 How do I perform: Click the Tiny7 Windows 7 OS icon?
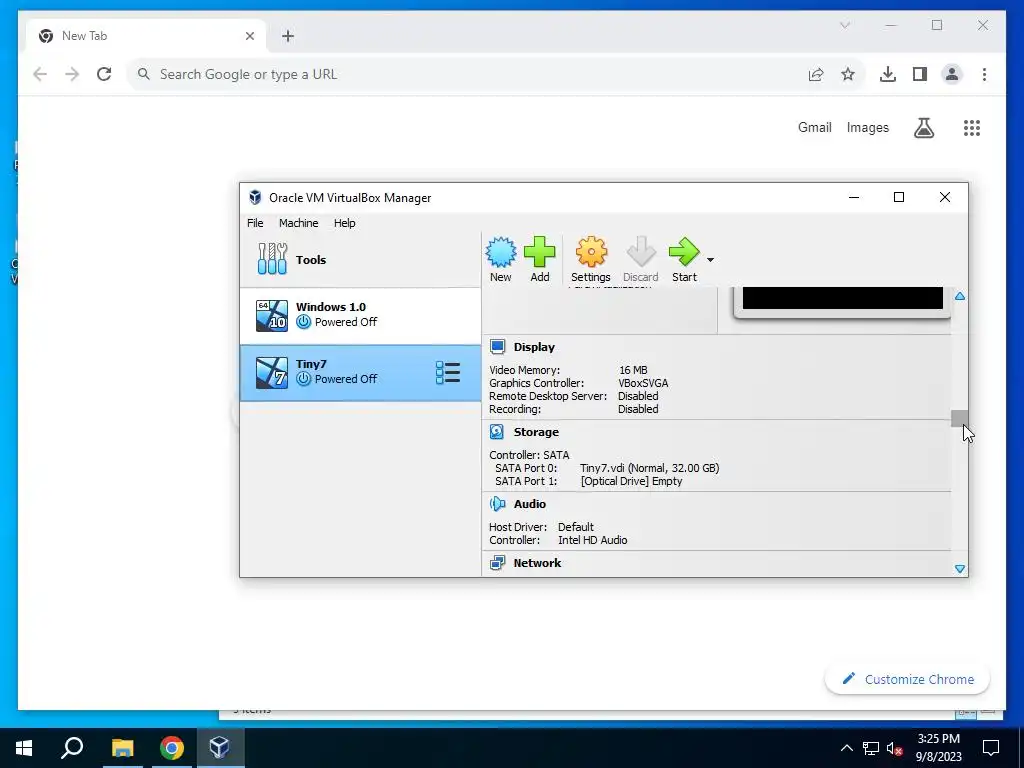(x=272, y=373)
